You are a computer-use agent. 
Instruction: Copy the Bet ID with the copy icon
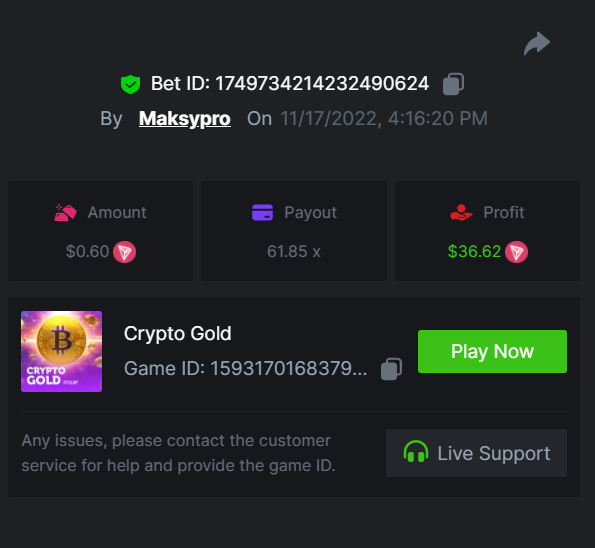pos(453,84)
